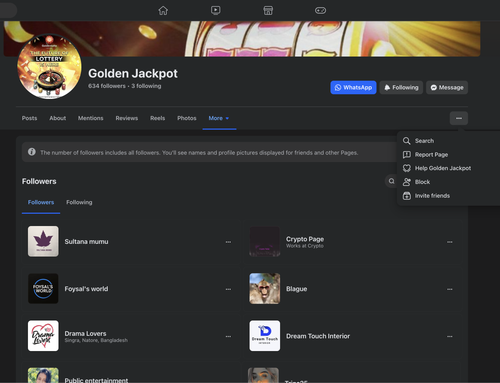Open the Reviews tab
Screen dimensions: 500x383
click(127, 118)
